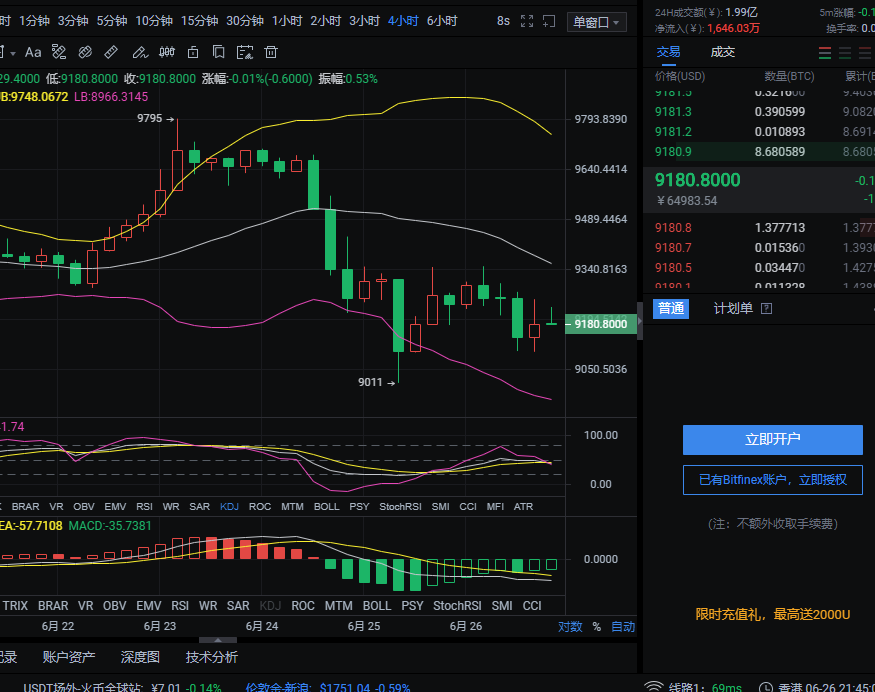Click the pop-out window icon beside fullscreen
The height and width of the screenshot is (692, 875).
(550, 21)
